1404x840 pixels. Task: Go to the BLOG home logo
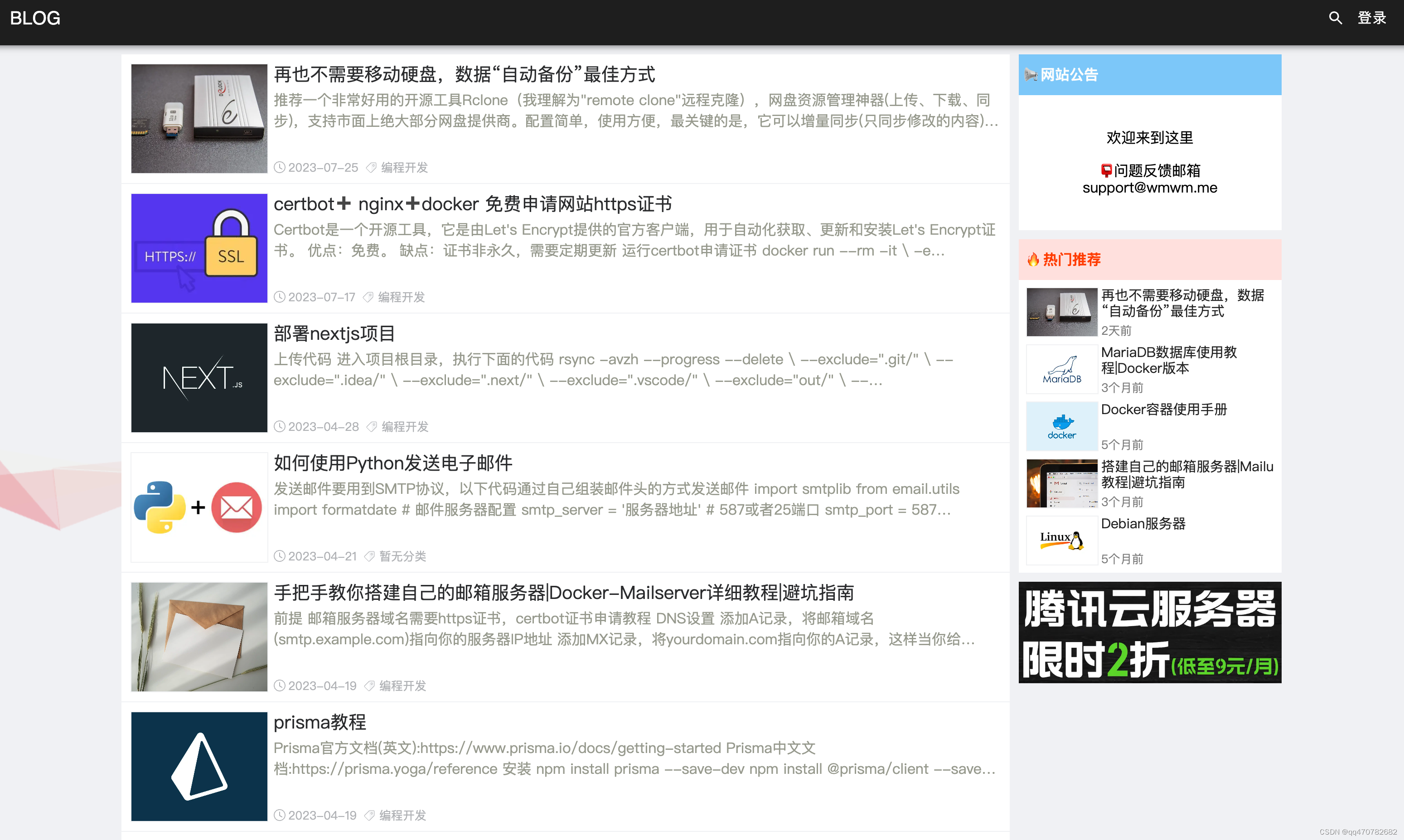(x=35, y=18)
